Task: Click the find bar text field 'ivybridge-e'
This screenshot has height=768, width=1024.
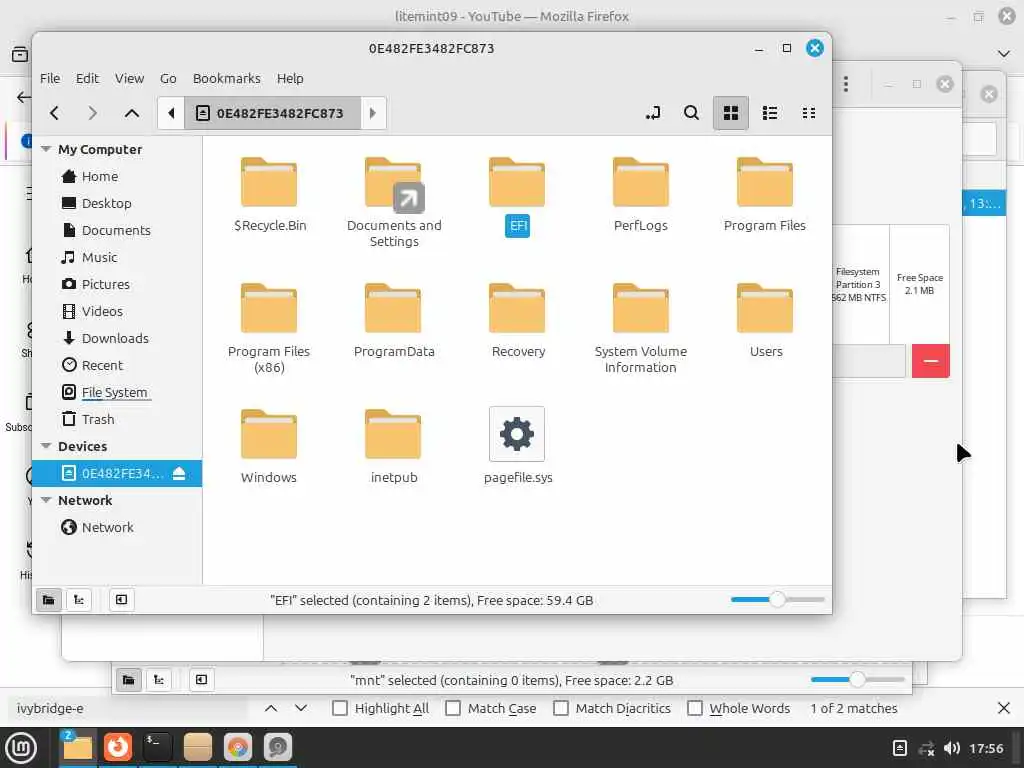Action: pos(129,708)
